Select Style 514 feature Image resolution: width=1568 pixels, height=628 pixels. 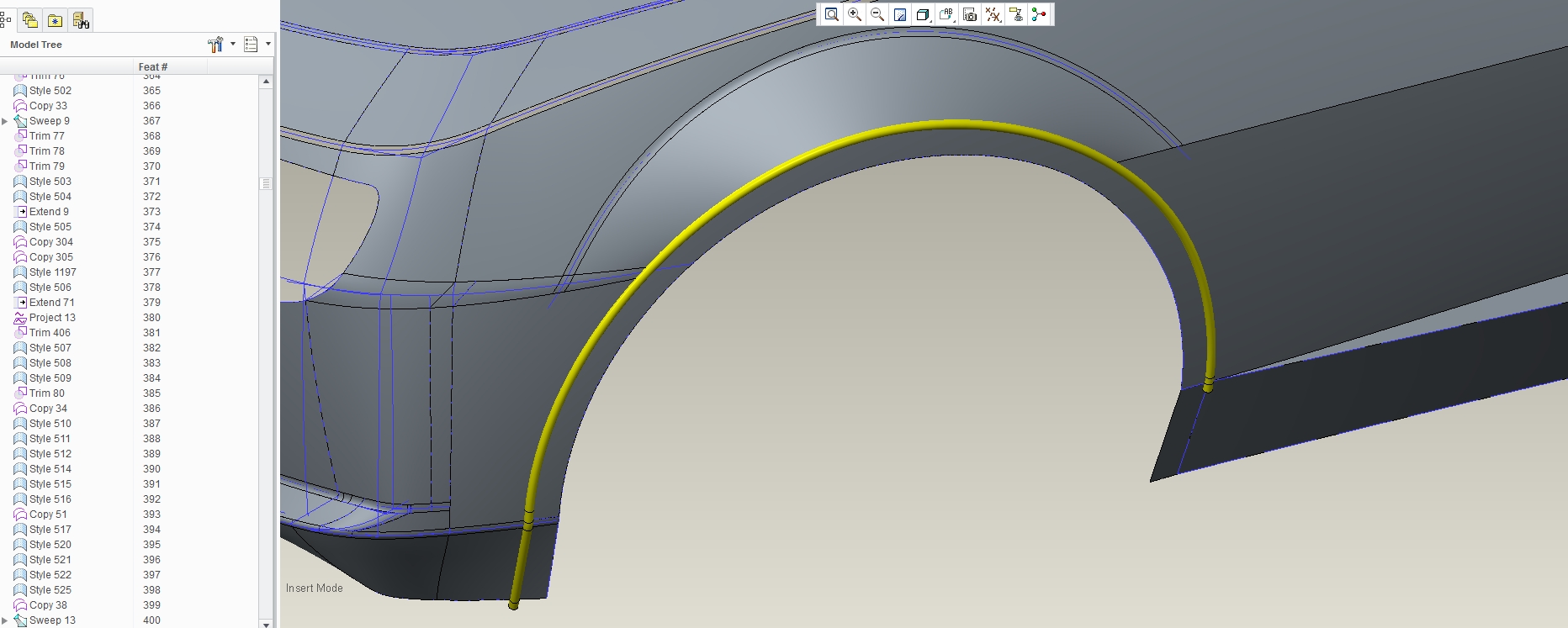pos(50,469)
